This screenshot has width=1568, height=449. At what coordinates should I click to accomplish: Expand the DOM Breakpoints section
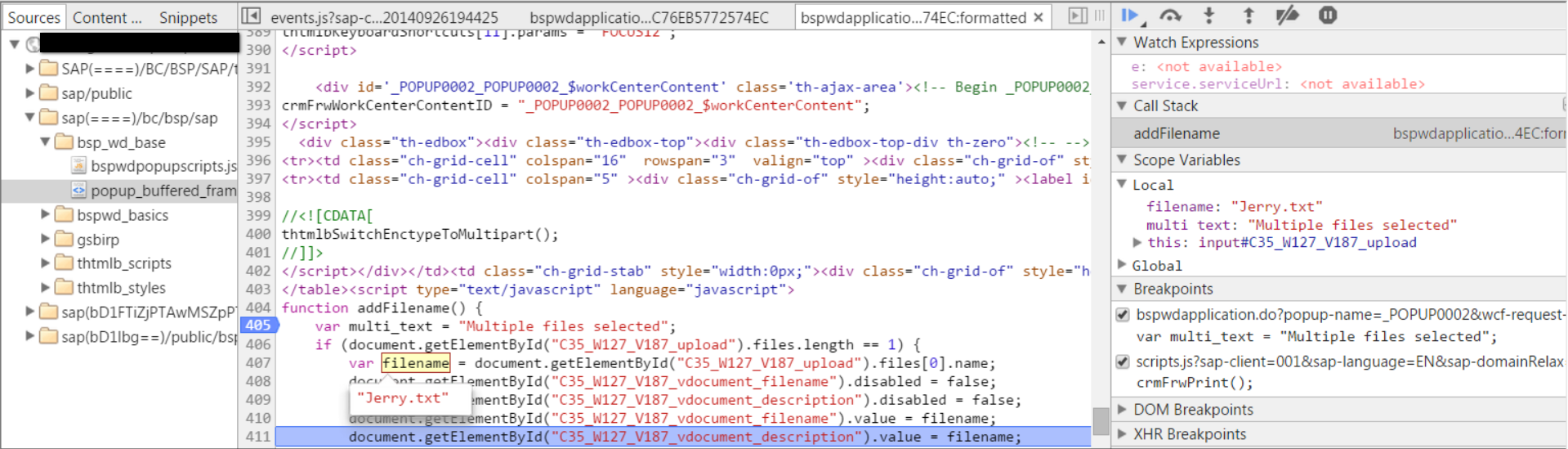click(x=1122, y=410)
